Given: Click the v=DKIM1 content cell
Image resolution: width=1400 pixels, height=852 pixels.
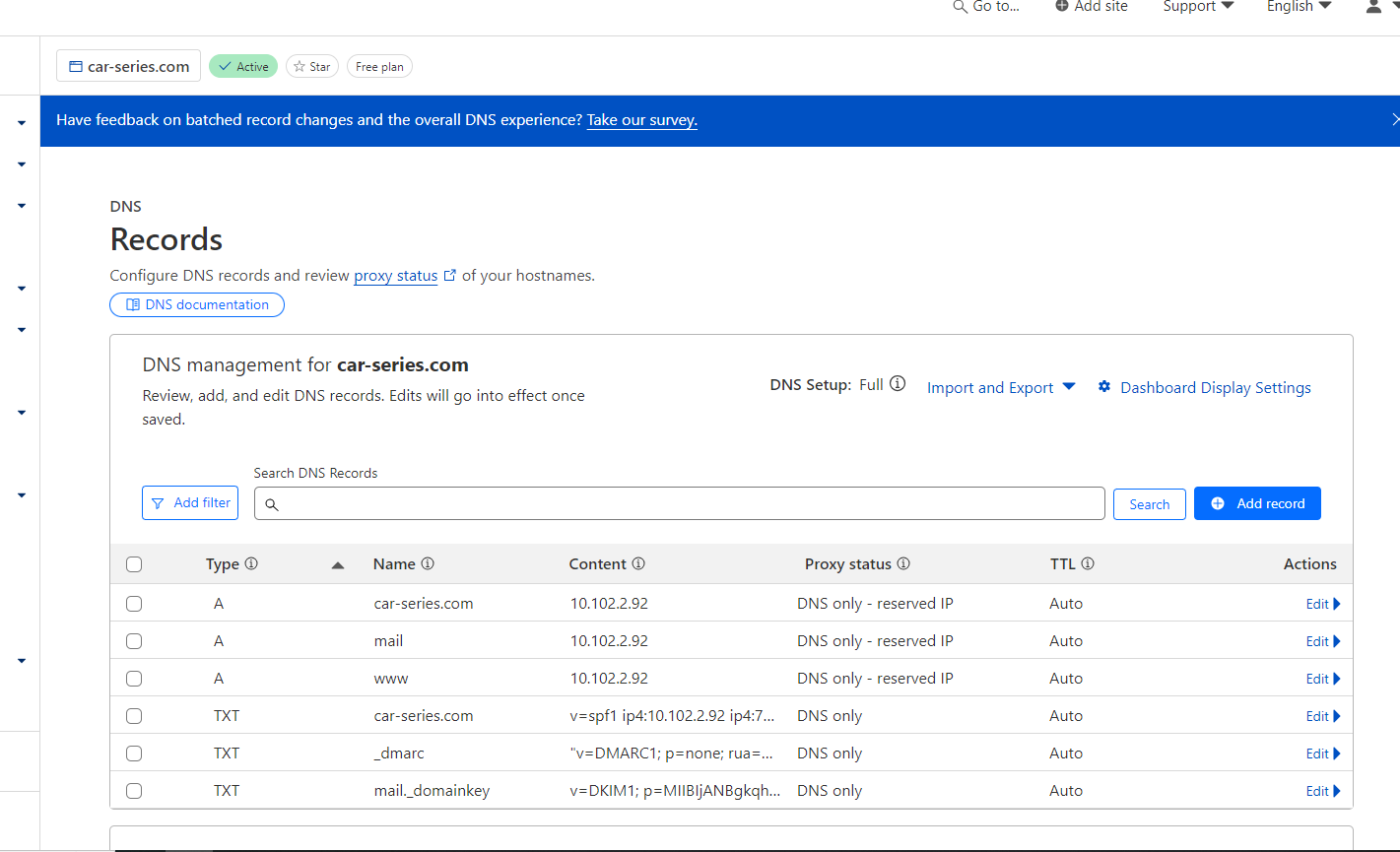Looking at the screenshot, I should click(676, 791).
